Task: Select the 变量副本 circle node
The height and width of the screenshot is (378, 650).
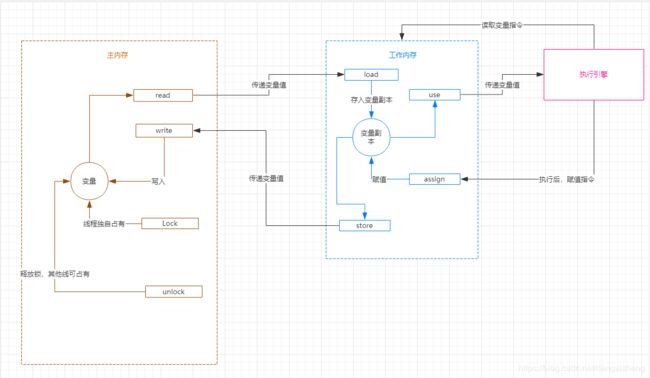Action: (371, 137)
